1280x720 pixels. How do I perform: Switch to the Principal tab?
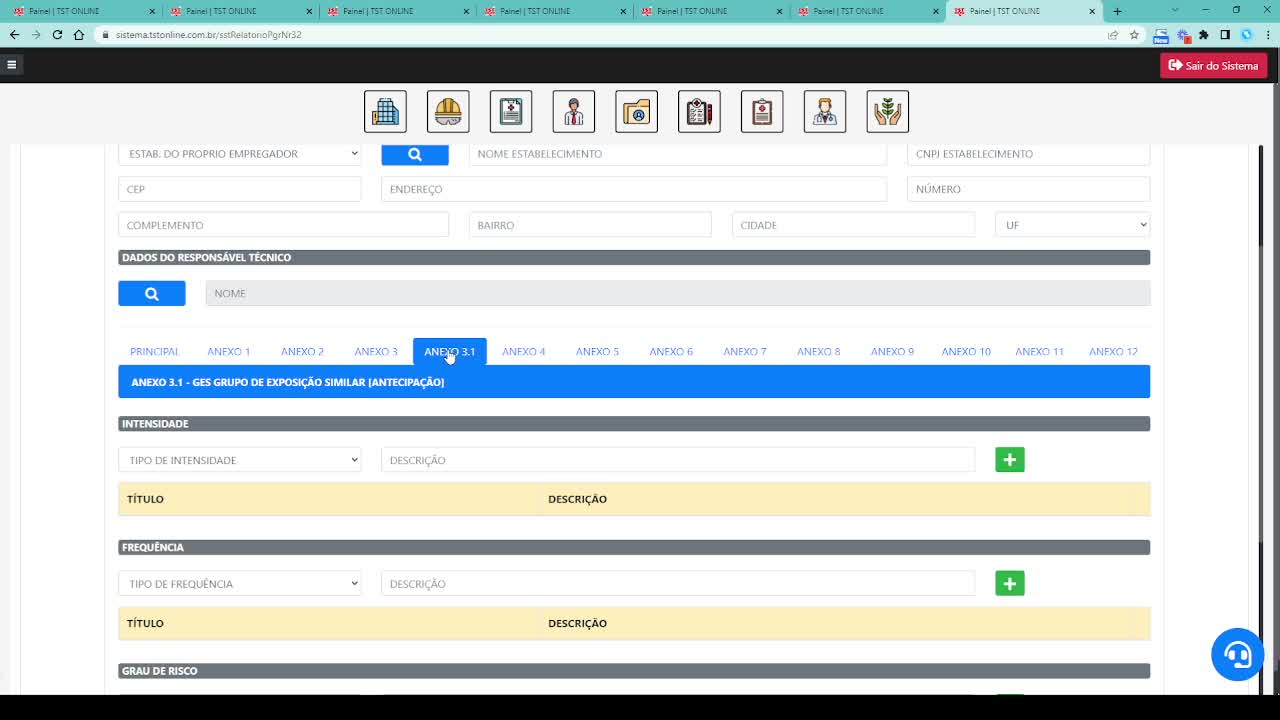[x=154, y=351]
